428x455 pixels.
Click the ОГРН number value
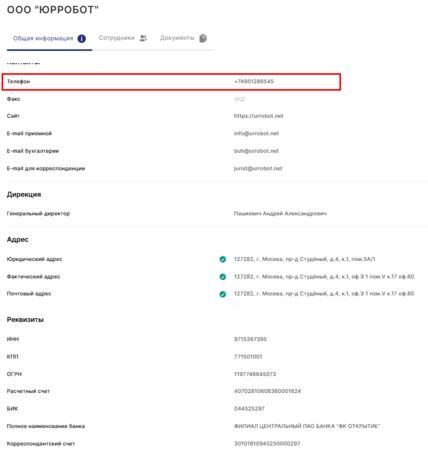click(x=255, y=374)
